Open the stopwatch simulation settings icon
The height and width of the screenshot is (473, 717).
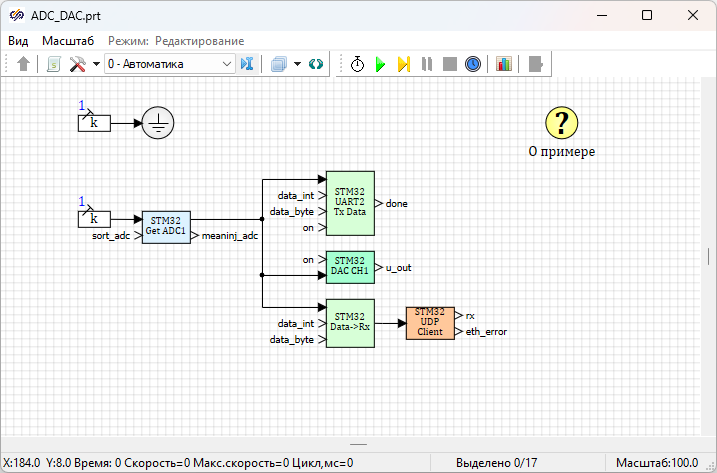tap(357, 64)
